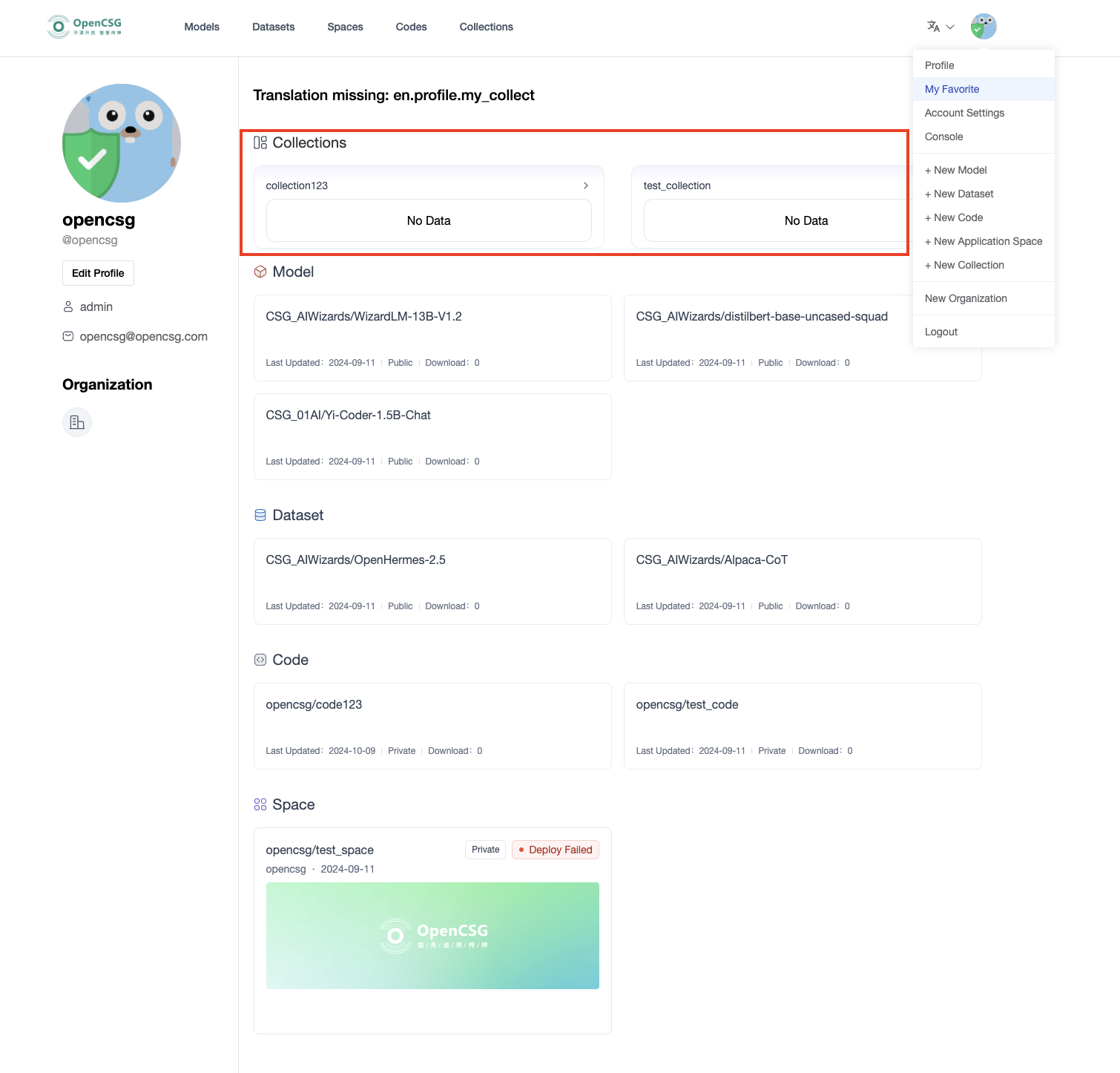Click New Organization in the menu
Viewport: 1120px width, 1073px height.
pyautogui.click(x=966, y=298)
